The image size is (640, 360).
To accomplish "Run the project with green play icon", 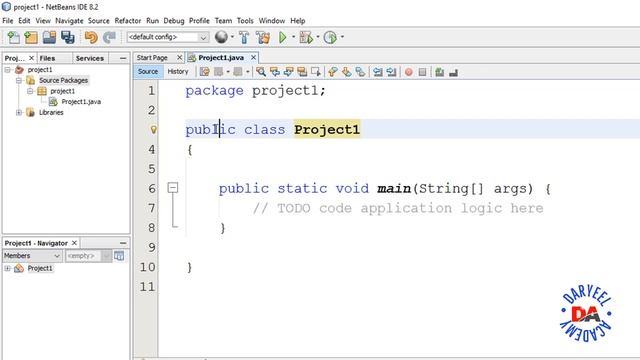I will [x=282, y=37].
